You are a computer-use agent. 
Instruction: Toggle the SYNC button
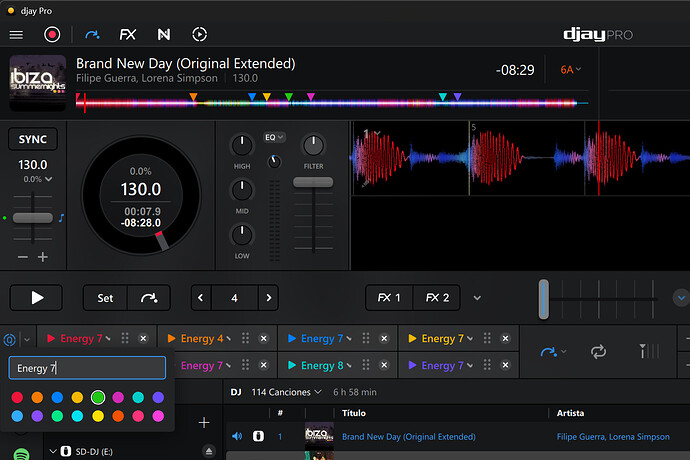coord(33,139)
